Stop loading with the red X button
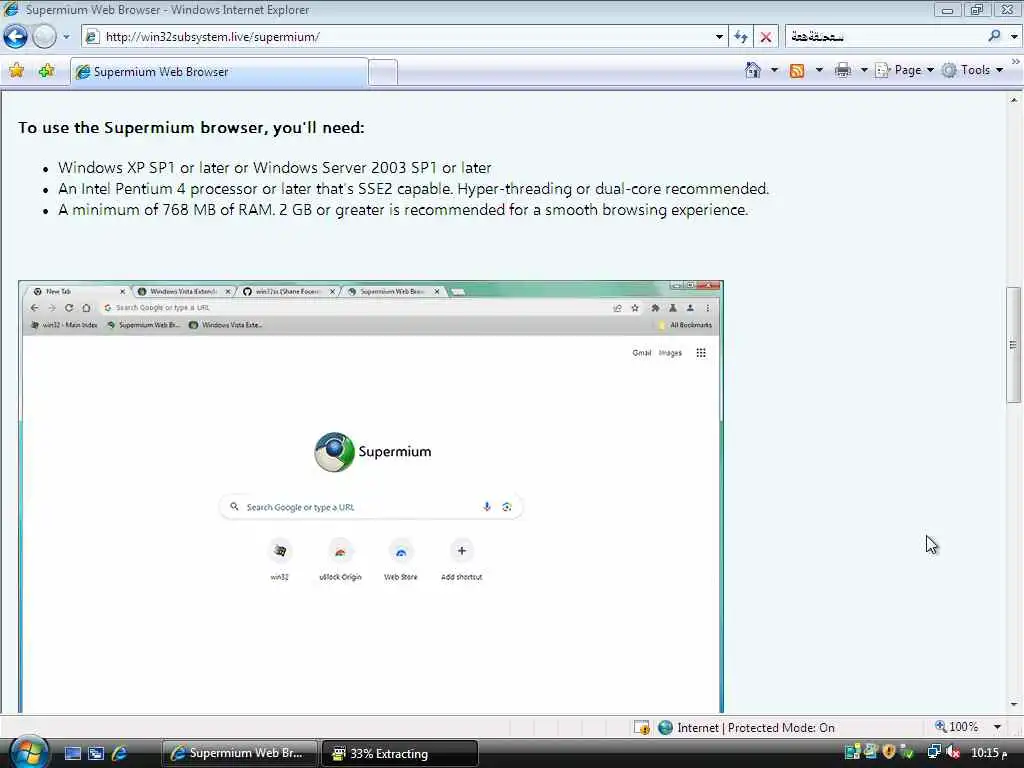 [766, 37]
